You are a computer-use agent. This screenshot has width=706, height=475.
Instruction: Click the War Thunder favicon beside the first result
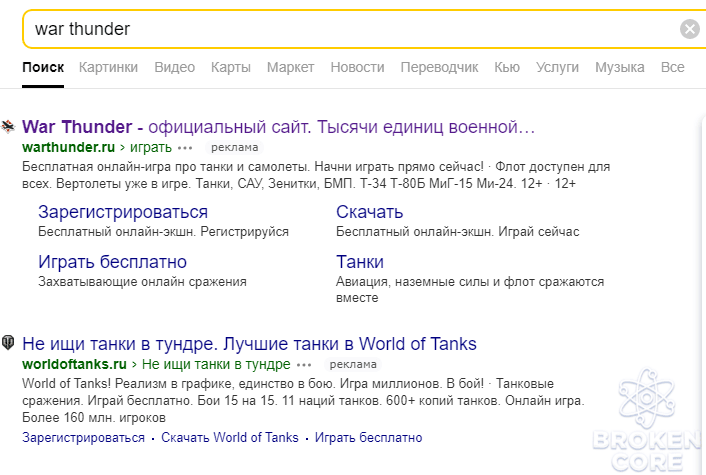click(x=8, y=127)
